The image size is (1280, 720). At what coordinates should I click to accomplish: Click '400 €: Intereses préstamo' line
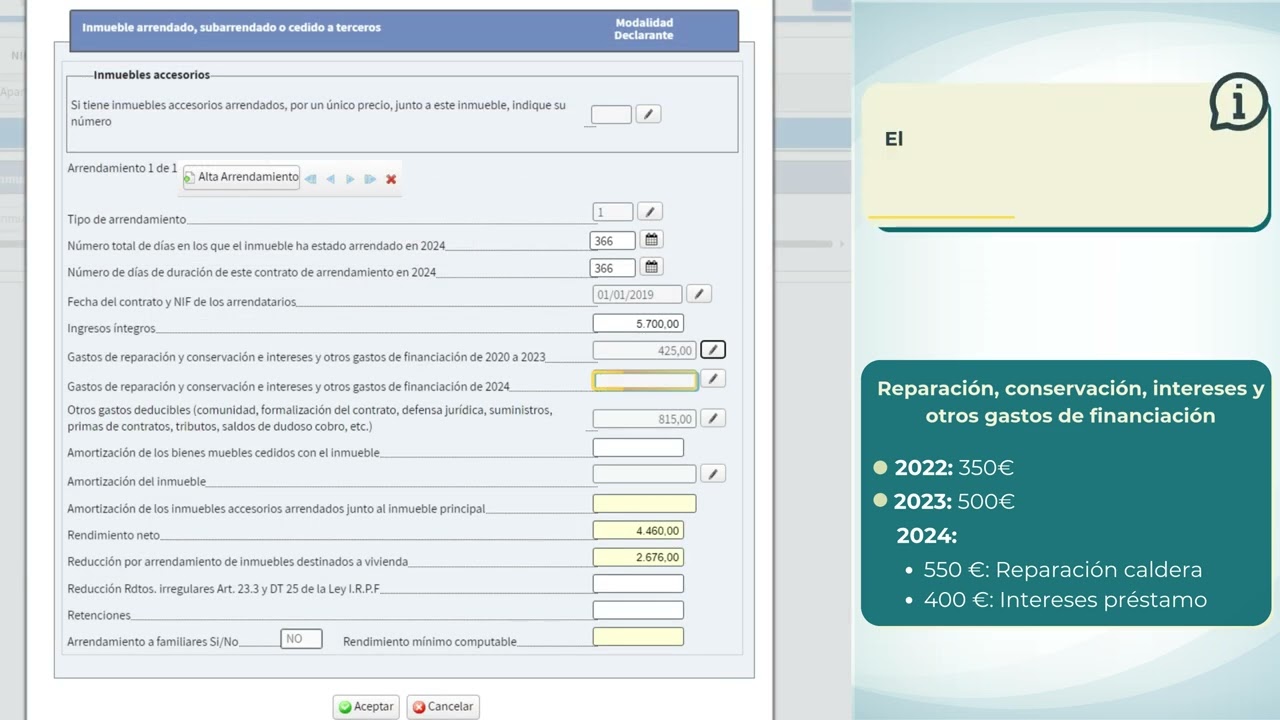click(x=1065, y=600)
